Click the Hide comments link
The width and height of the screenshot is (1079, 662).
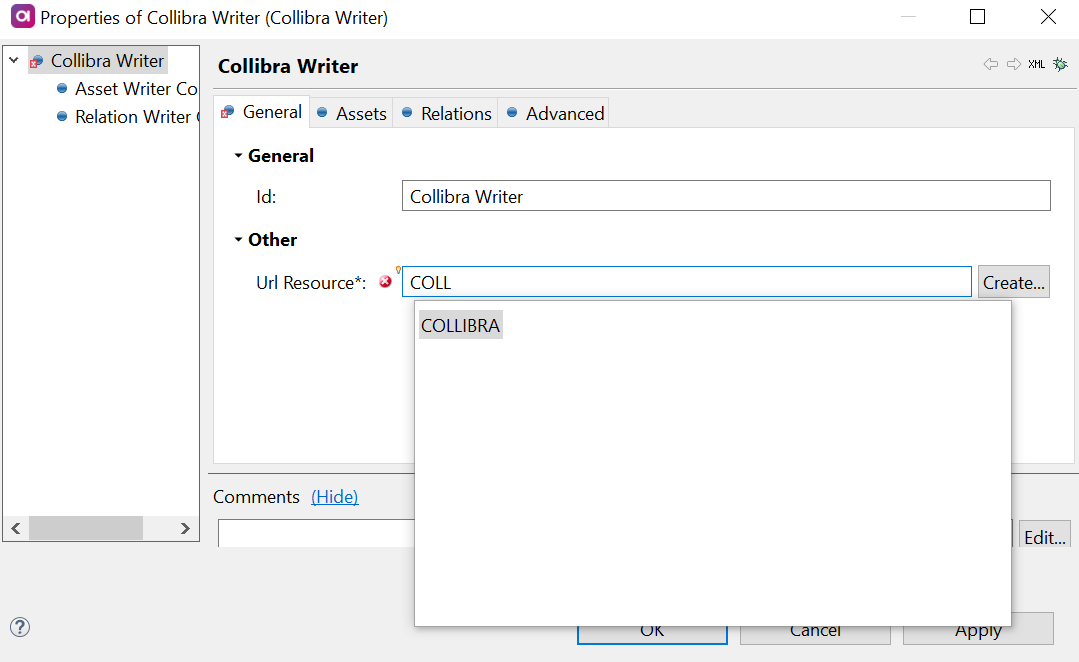pos(334,497)
